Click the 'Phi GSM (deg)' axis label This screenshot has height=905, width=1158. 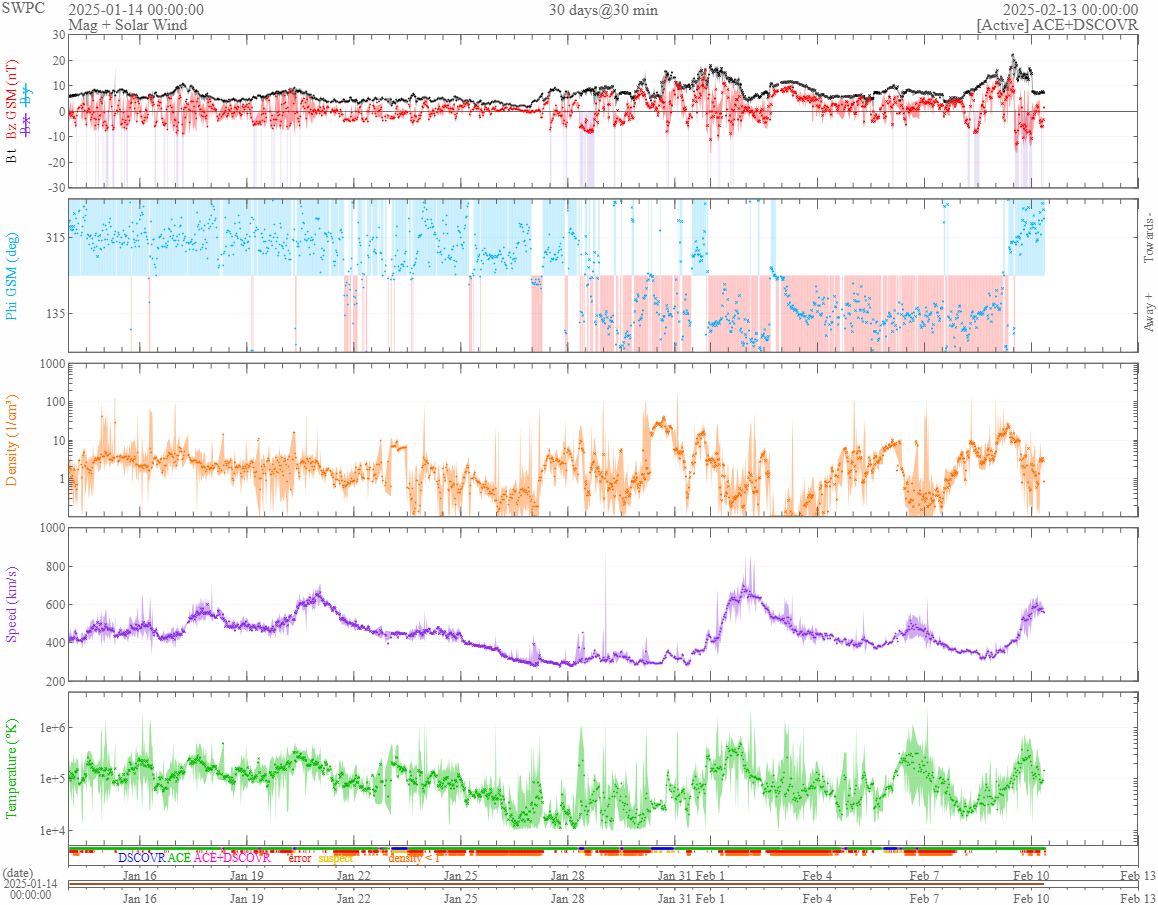tap(12, 276)
